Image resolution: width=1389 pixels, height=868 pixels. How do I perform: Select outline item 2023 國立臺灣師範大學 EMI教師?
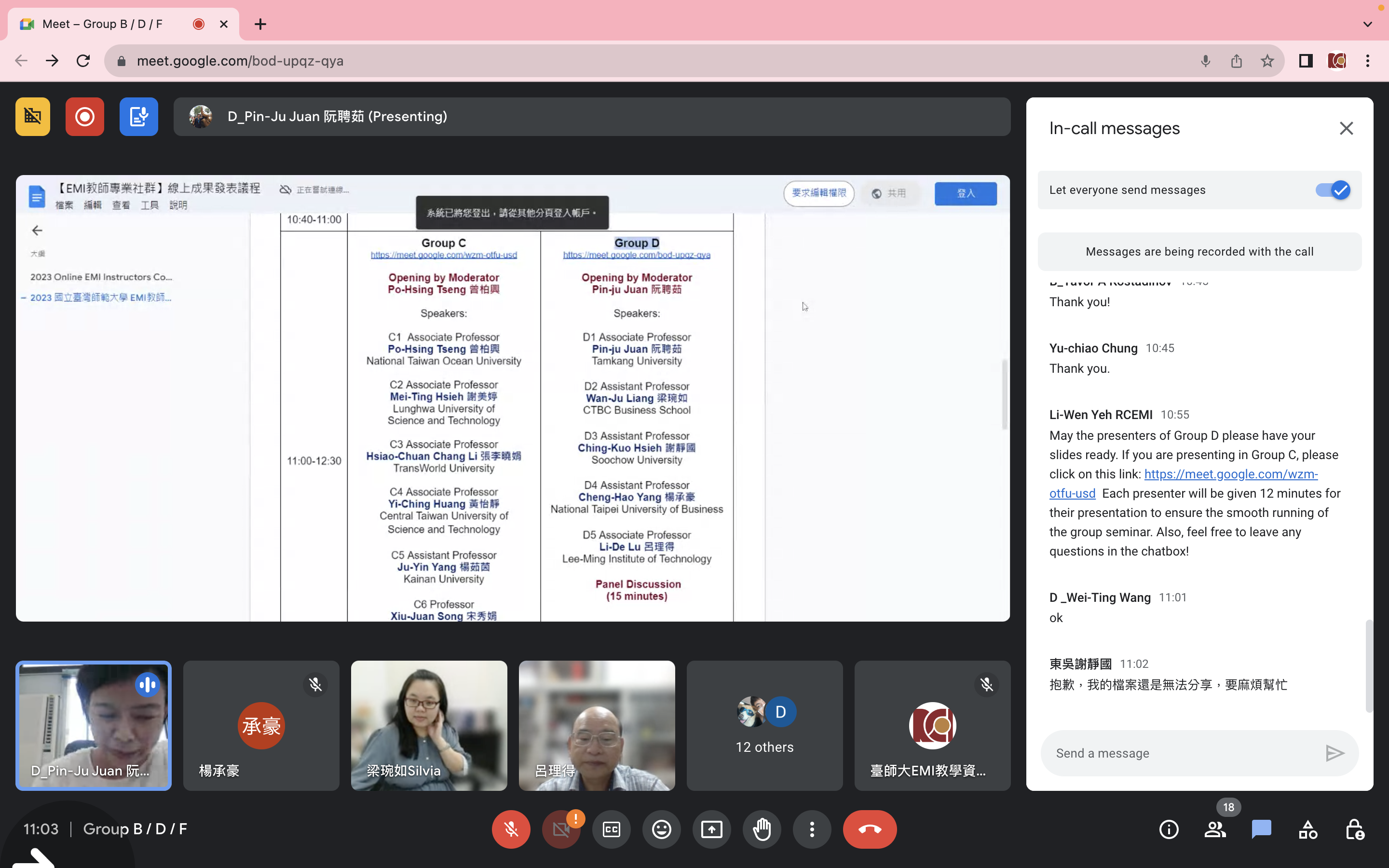point(100,298)
